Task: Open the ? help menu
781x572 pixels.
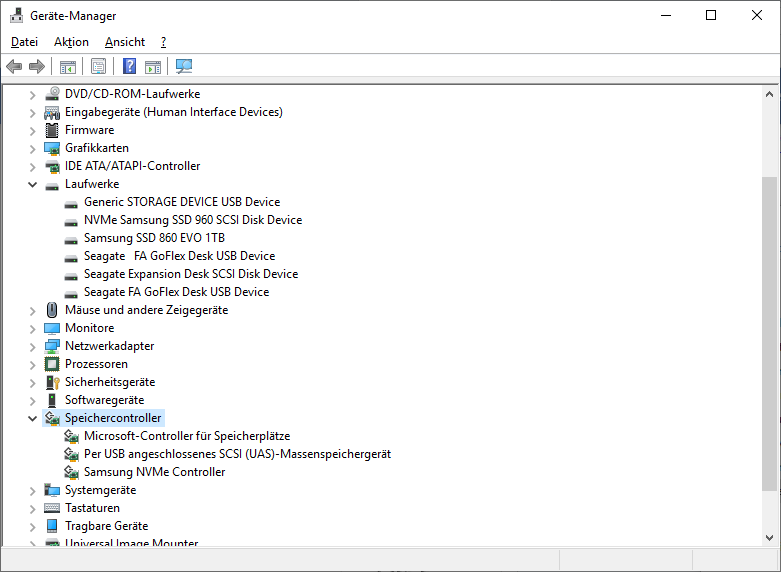Action: point(163,42)
